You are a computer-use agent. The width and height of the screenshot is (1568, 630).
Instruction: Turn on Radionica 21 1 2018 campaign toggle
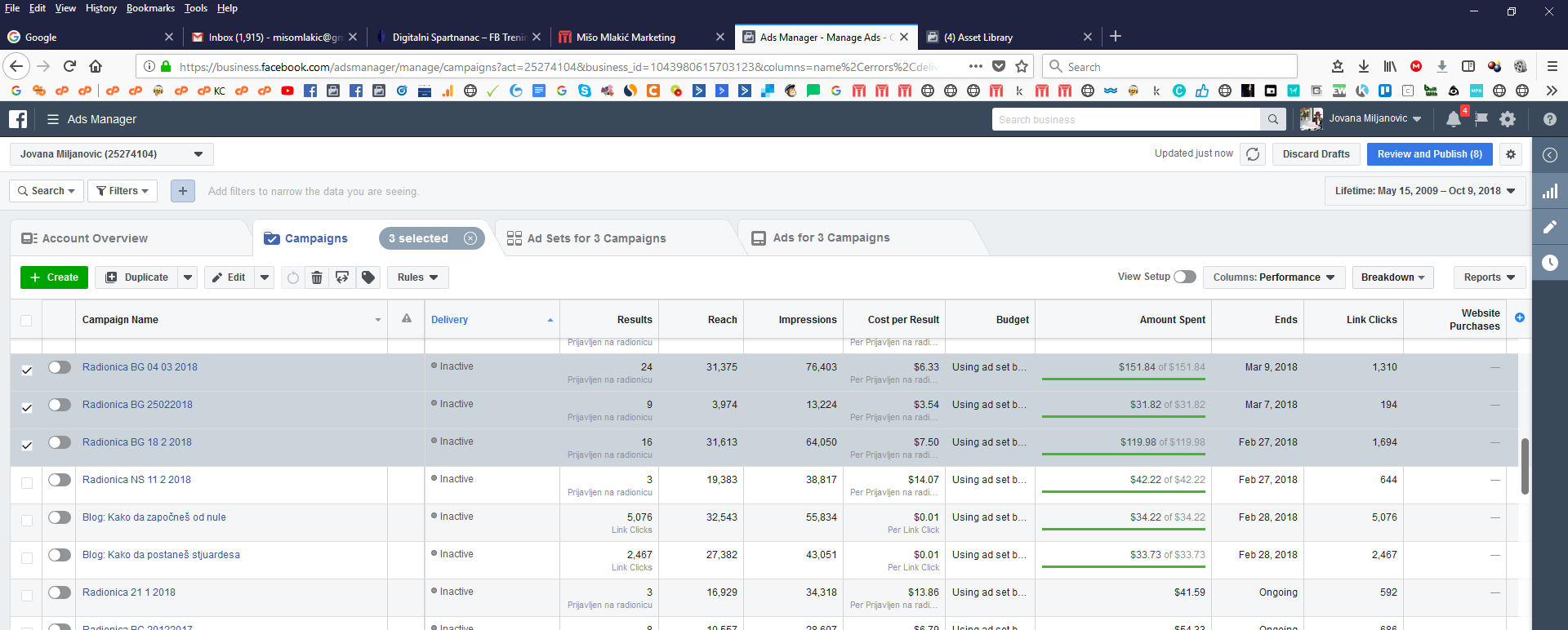point(60,592)
